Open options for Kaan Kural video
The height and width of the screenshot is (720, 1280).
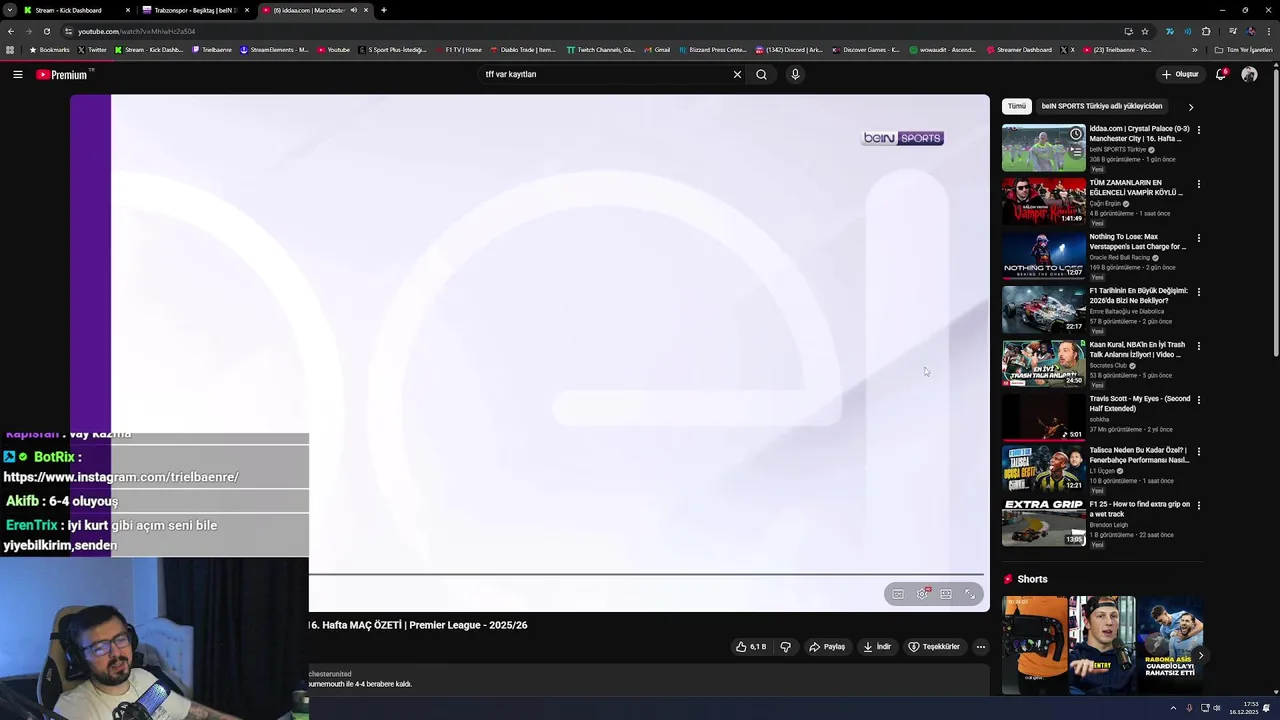[1198, 346]
